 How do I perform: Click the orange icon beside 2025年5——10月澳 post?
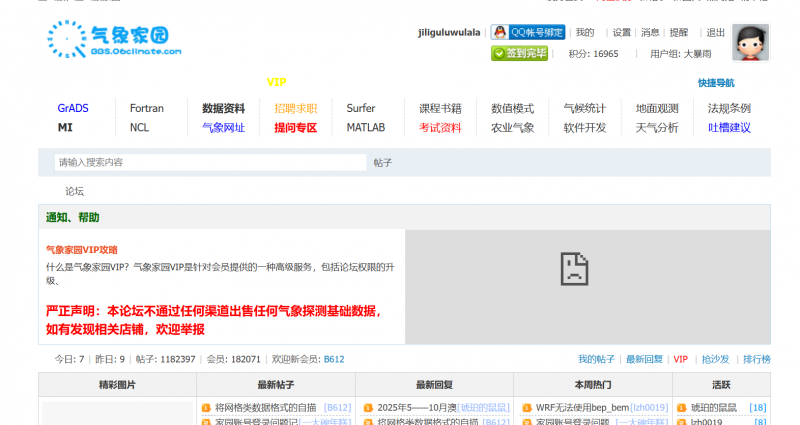[368, 408]
